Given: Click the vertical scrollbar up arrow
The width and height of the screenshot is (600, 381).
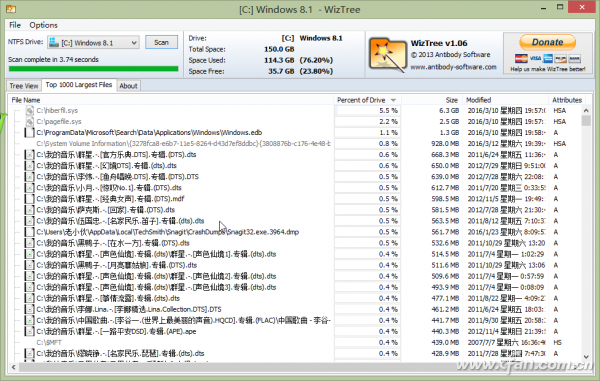Looking at the screenshot, I should pyautogui.click(x=586, y=111).
